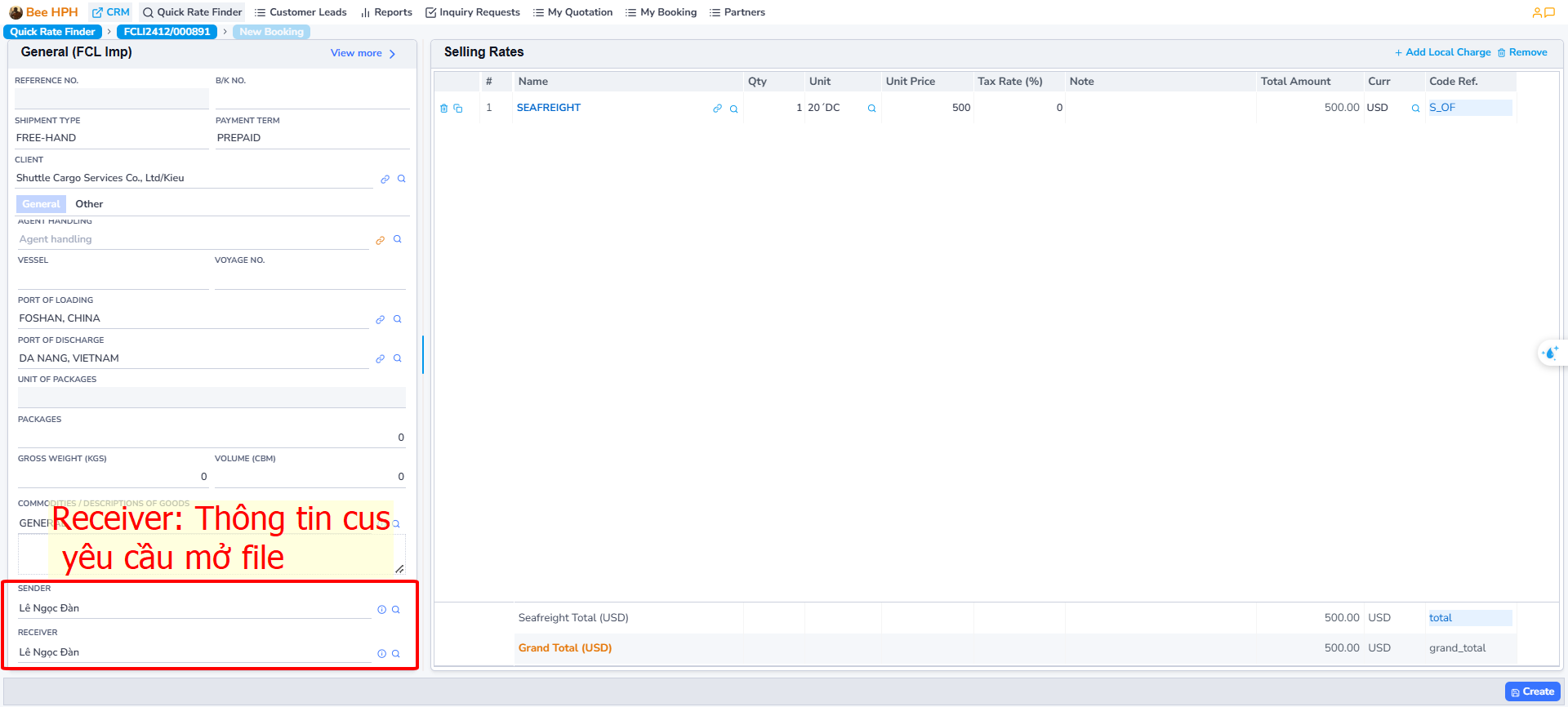Search Receiver lookup
1568x707 pixels.
(396, 654)
